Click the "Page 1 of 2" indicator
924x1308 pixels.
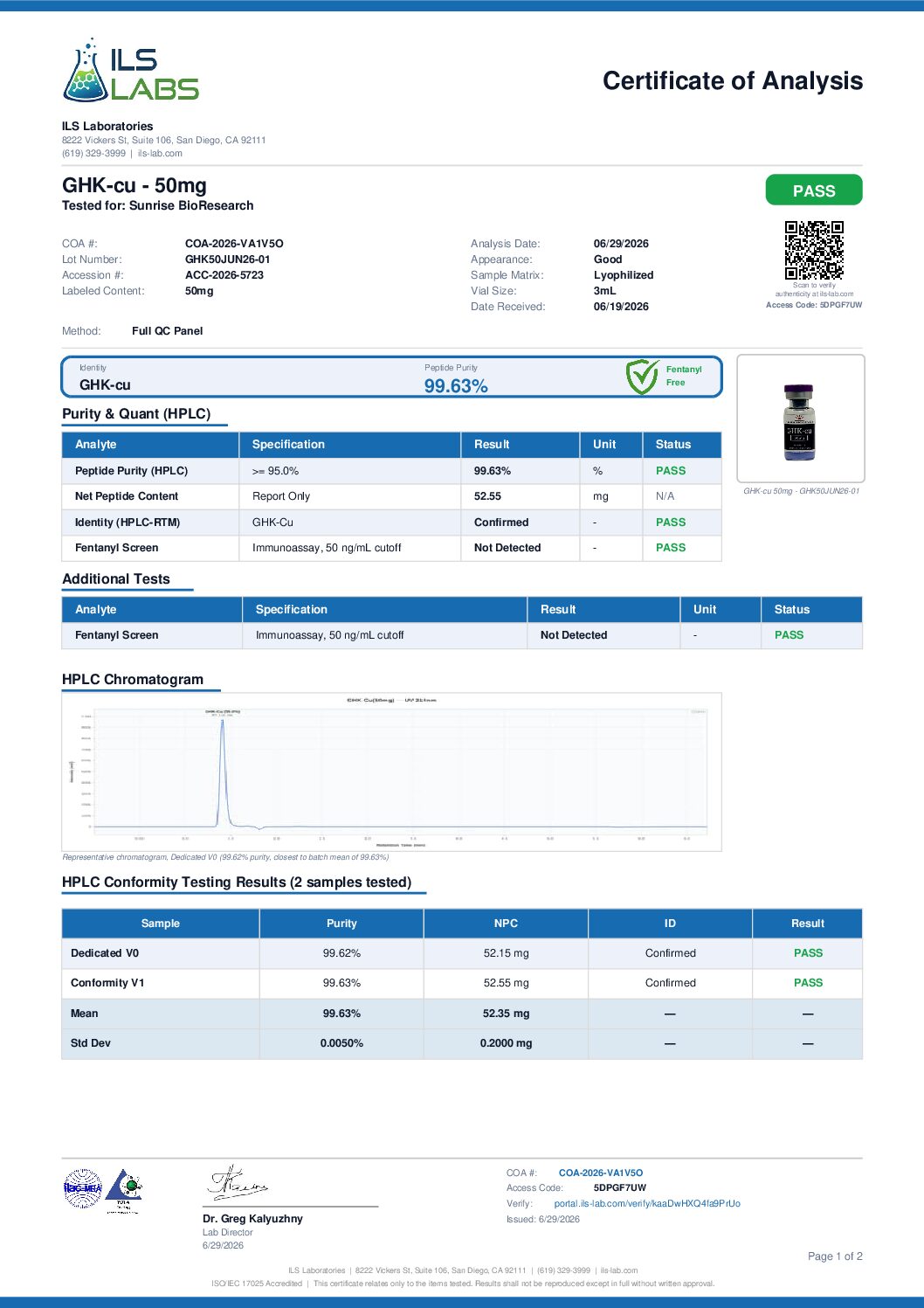coord(835,1256)
